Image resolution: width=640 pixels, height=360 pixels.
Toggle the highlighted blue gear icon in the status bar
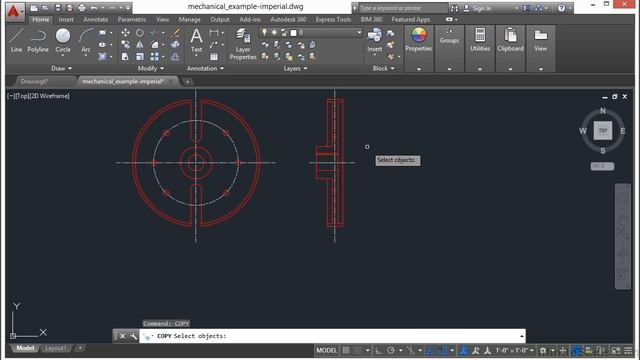point(577,350)
